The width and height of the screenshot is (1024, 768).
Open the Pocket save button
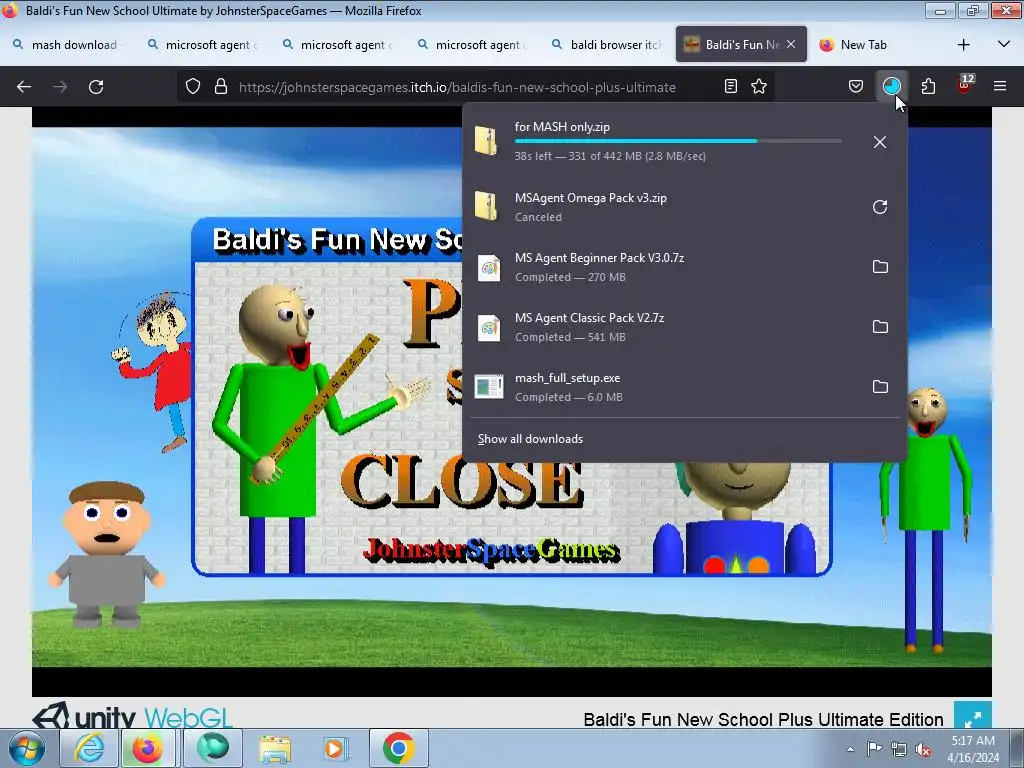(856, 86)
